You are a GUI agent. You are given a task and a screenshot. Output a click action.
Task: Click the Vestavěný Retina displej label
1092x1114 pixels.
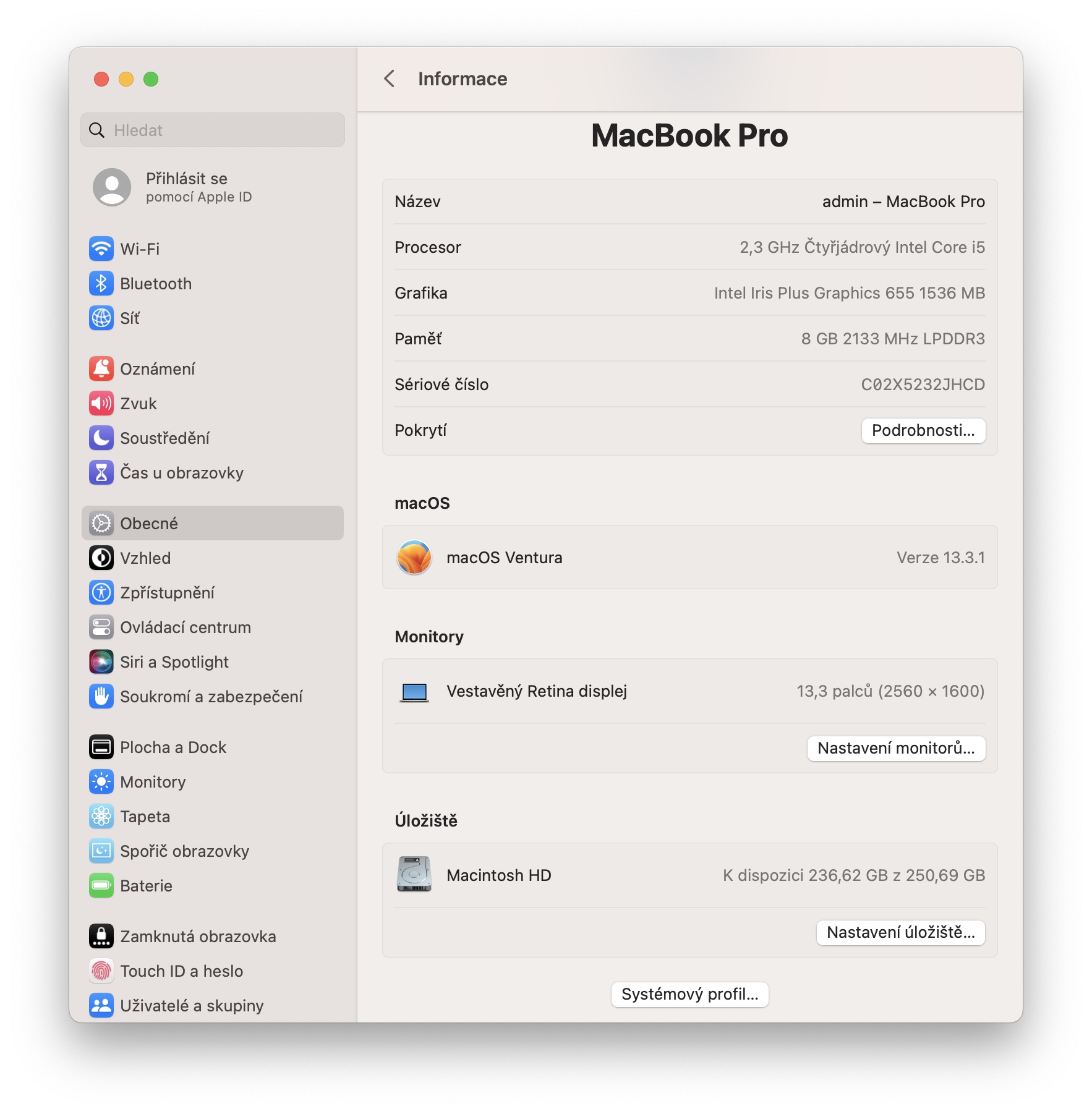click(537, 691)
